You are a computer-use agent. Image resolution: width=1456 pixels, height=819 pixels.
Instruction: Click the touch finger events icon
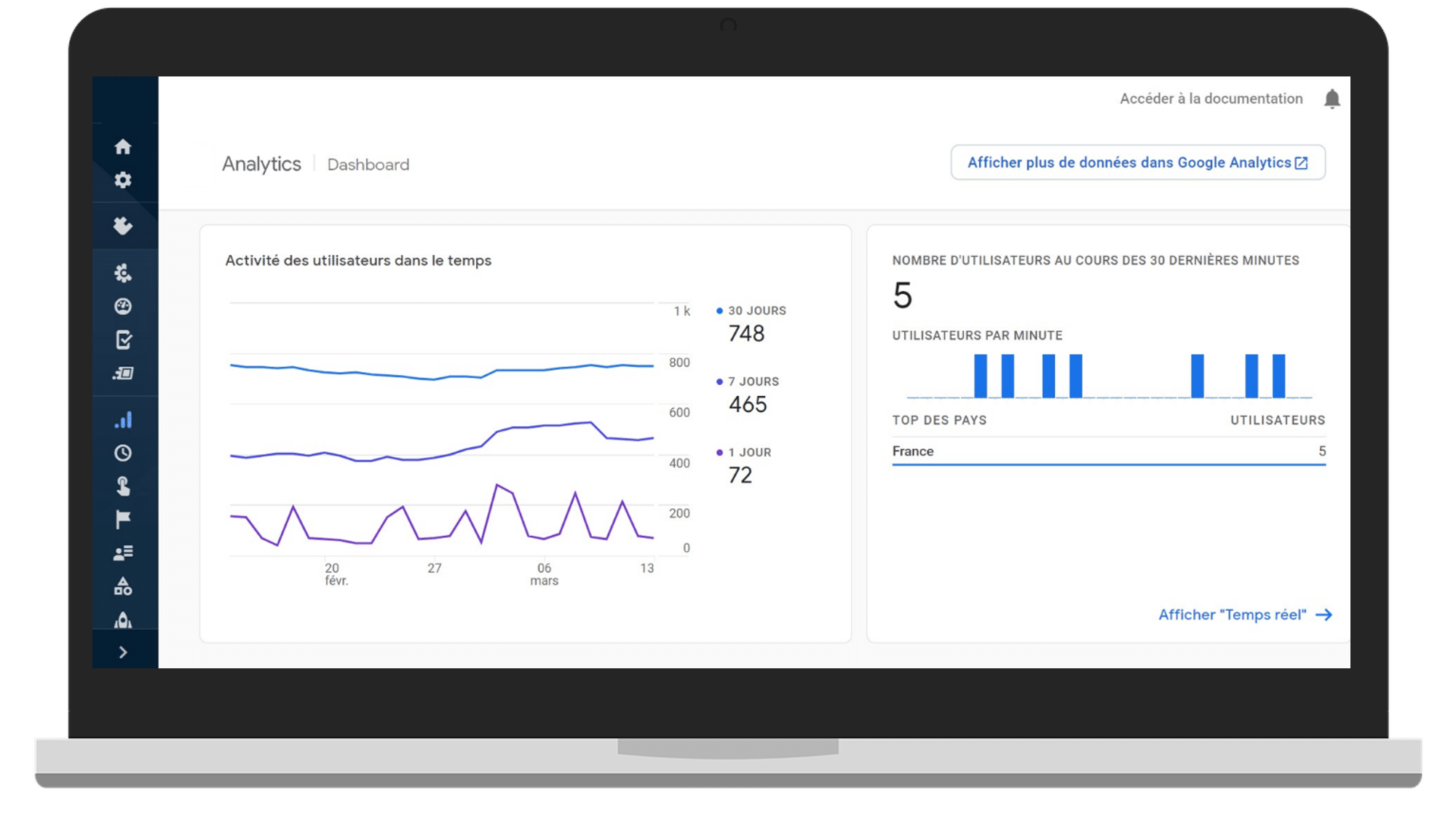[123, 486]
